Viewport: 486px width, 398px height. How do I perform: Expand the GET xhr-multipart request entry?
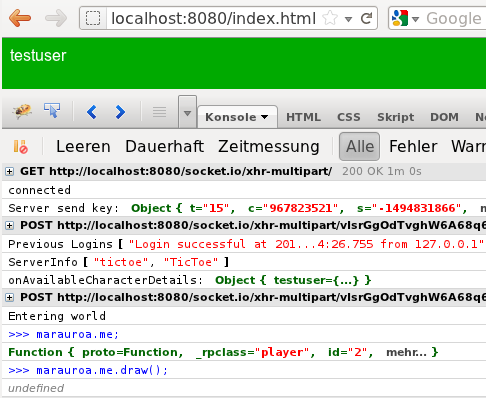coord(9,172)
